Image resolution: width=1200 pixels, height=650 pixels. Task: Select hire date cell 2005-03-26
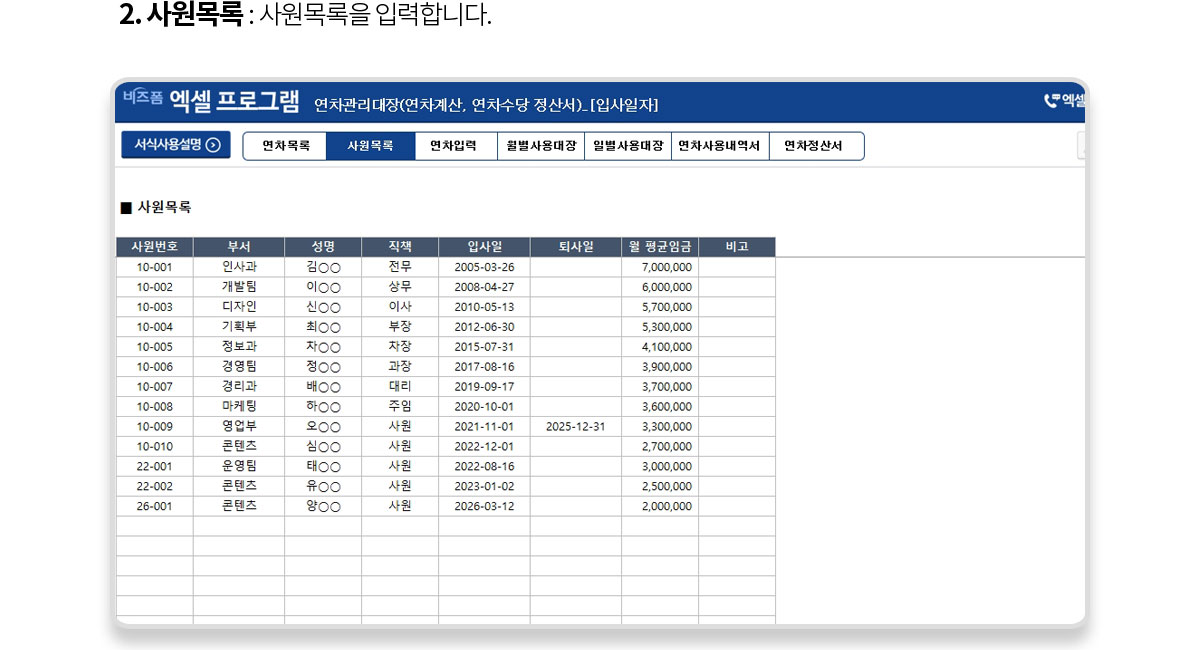pyautogui.click(x=484, y=267)
